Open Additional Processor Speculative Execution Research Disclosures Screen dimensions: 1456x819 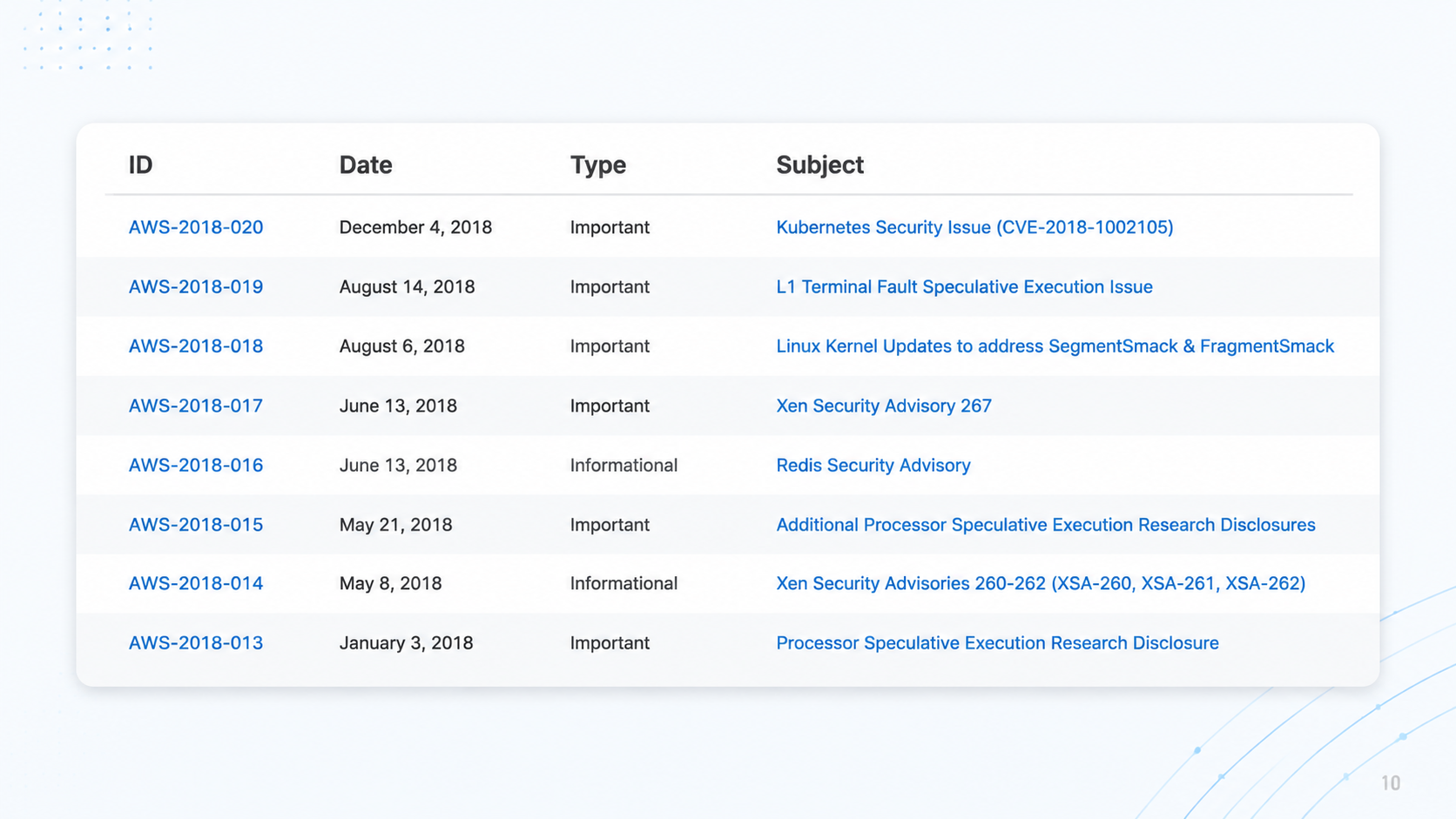click(1046, 525)
